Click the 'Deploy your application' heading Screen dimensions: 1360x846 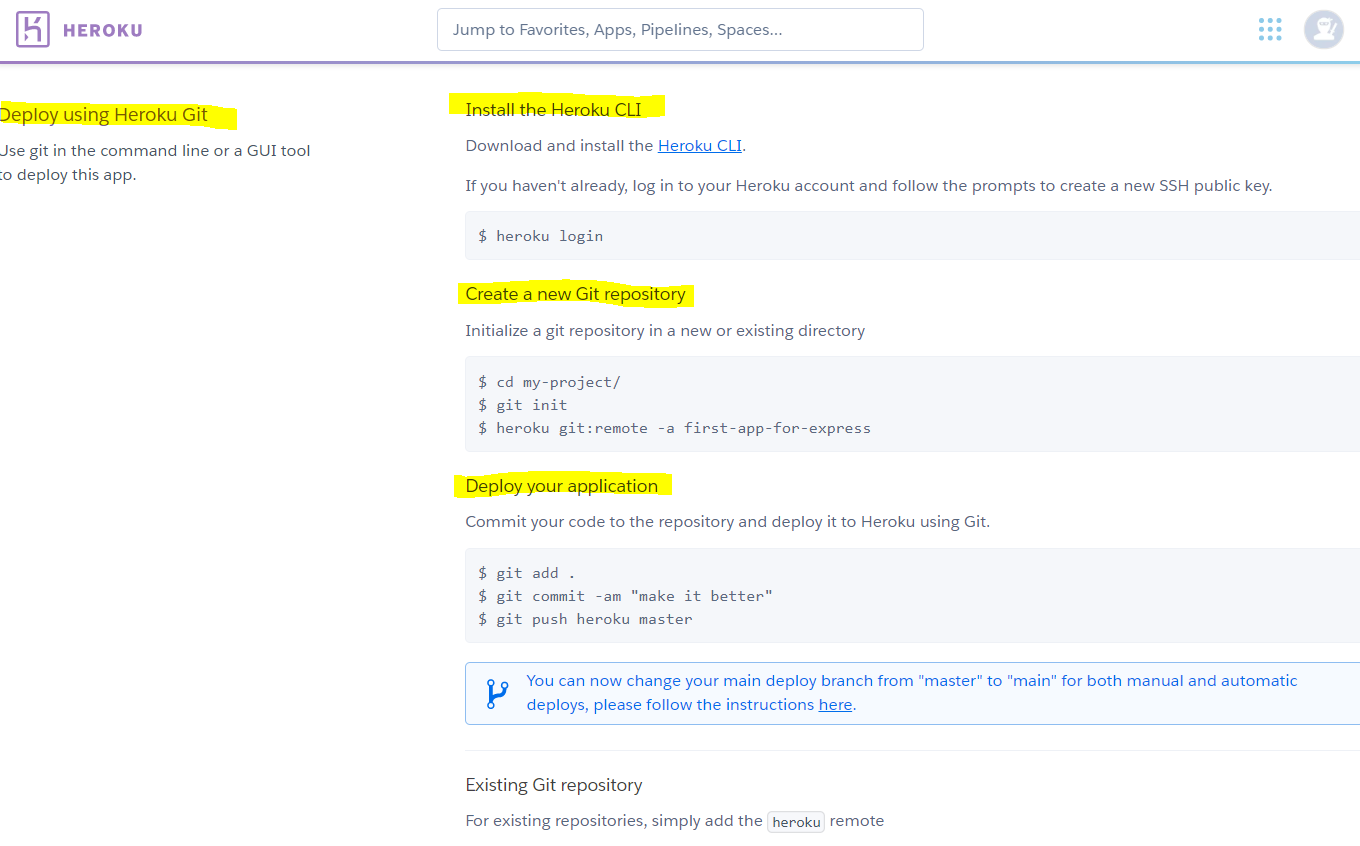coord(561,486)
